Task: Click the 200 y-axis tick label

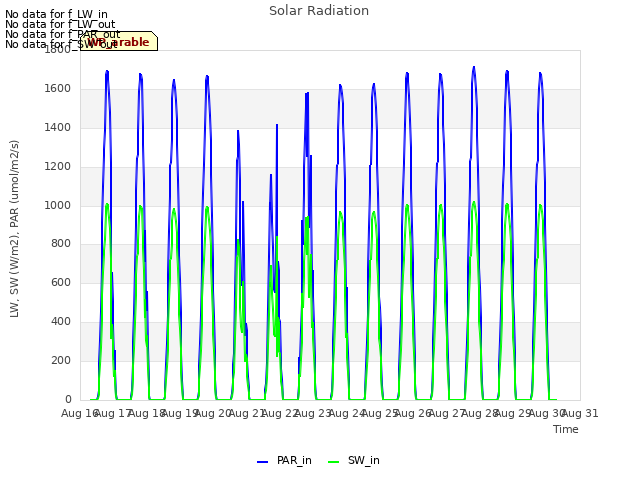Action: (61, 360)
